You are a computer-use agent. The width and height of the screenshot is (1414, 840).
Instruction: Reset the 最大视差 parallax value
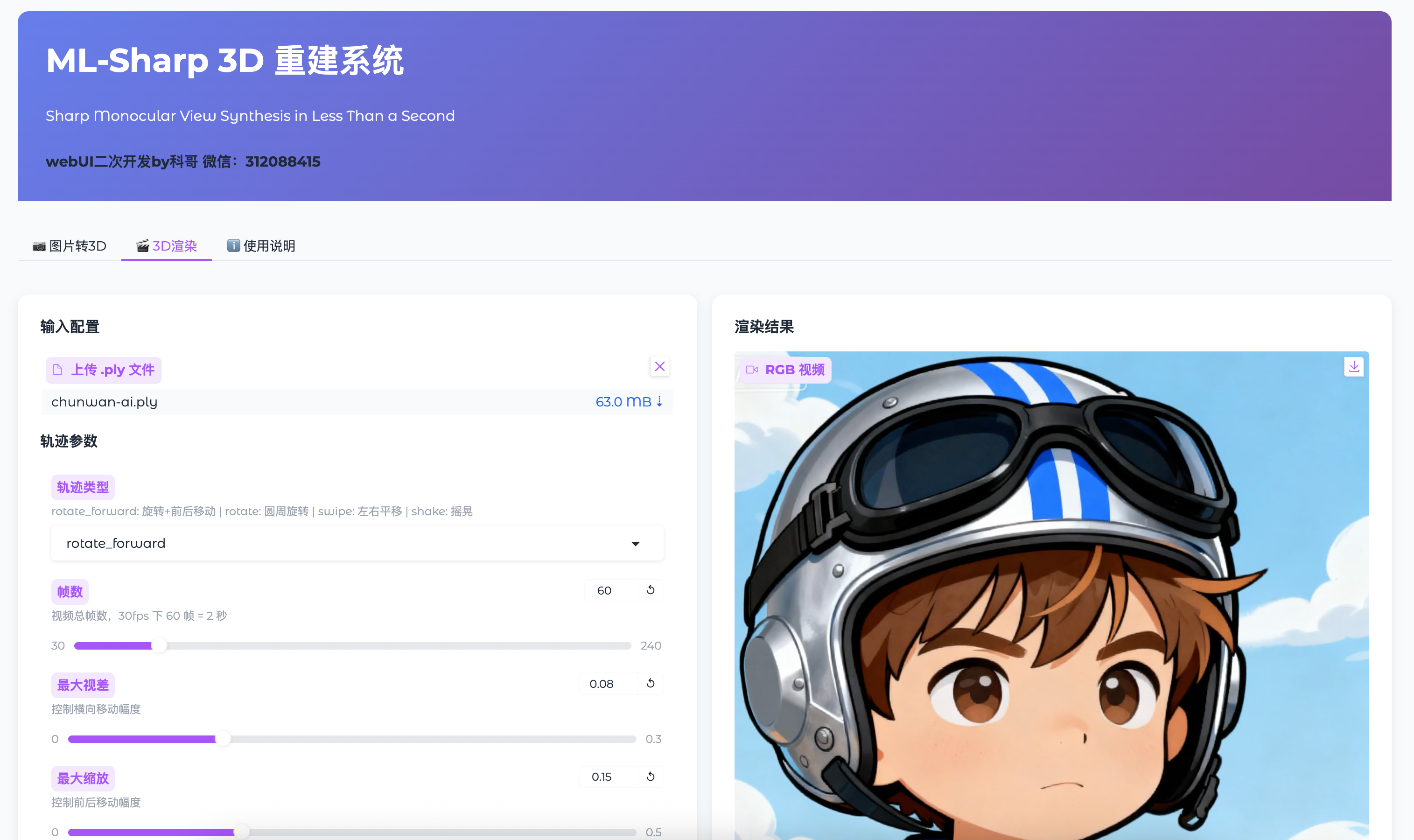point(651,683)
